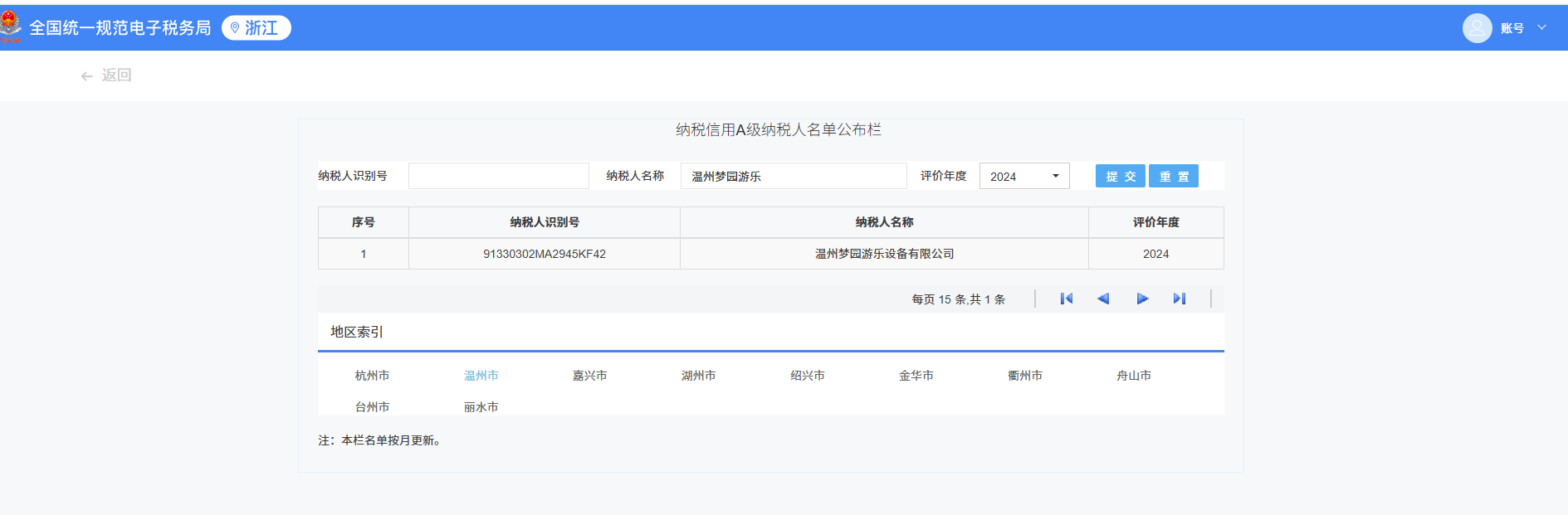Jump to last page of results
The height and width of the screenshot is (515, 1568).
pyautogui.click(x=1179, y=299)
